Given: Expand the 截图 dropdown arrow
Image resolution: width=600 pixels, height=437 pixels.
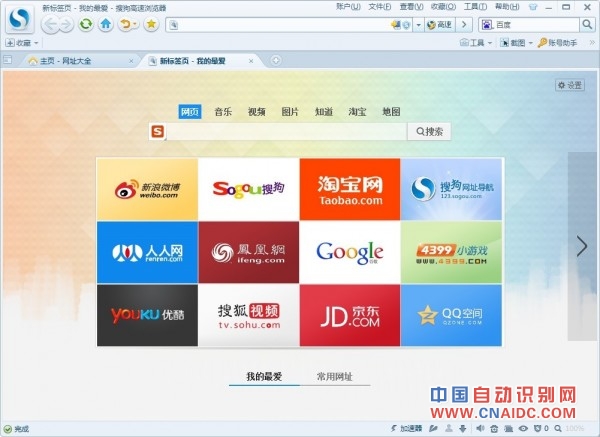Looking at the screenshot, I should tap(530, 43).
